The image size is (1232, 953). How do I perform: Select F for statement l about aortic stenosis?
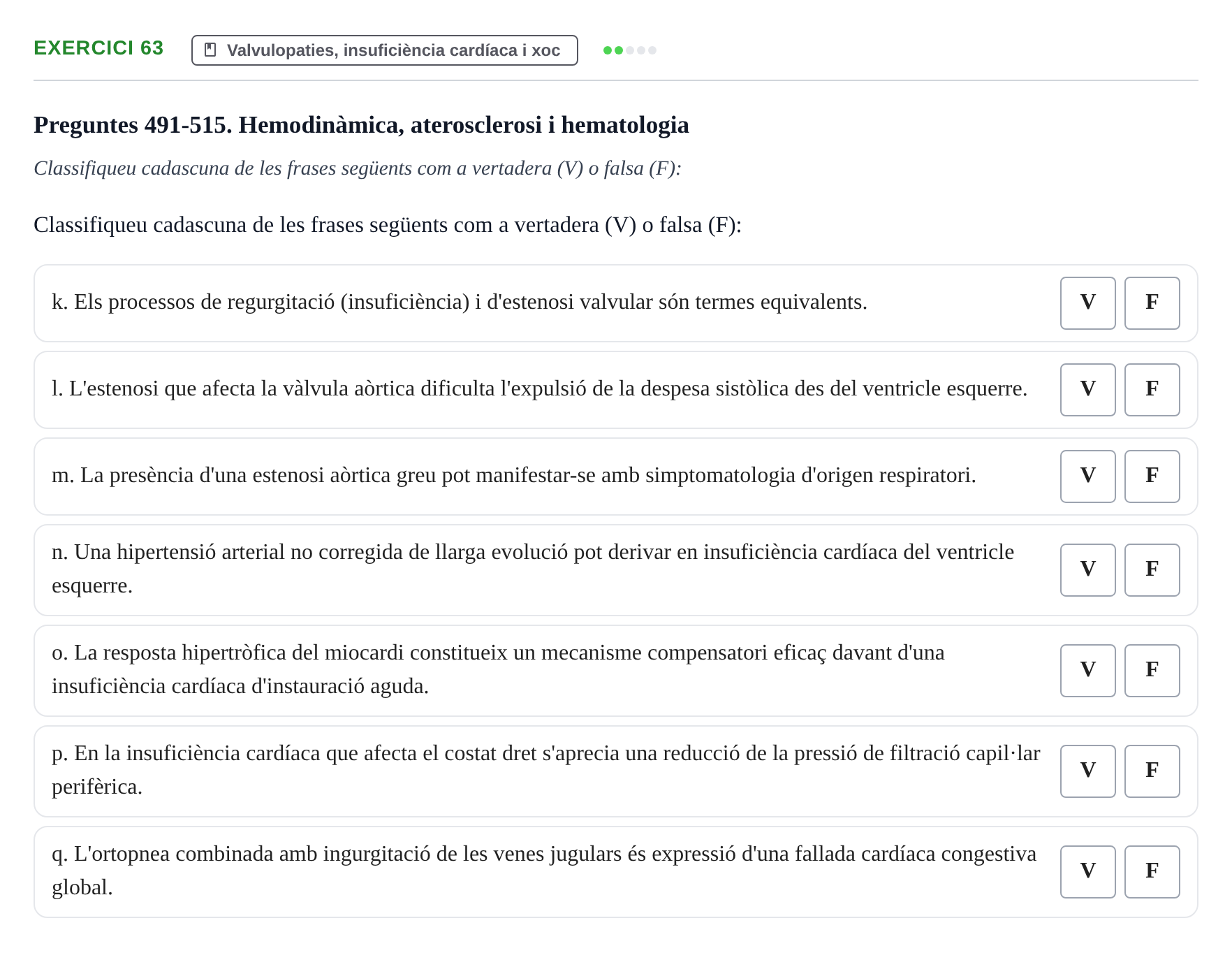click(x=1152, y=389)
